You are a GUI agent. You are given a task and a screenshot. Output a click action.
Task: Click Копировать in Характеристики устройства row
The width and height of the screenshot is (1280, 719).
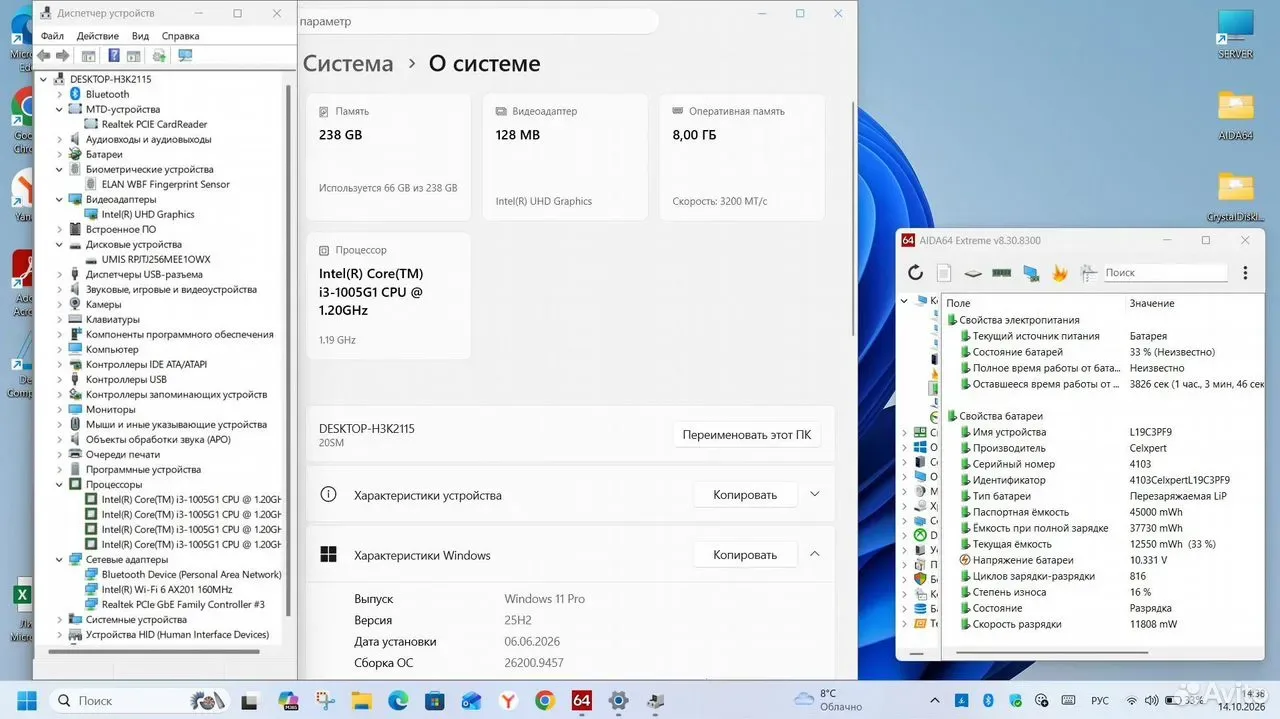pyautogui.click(x=745, y=495)
